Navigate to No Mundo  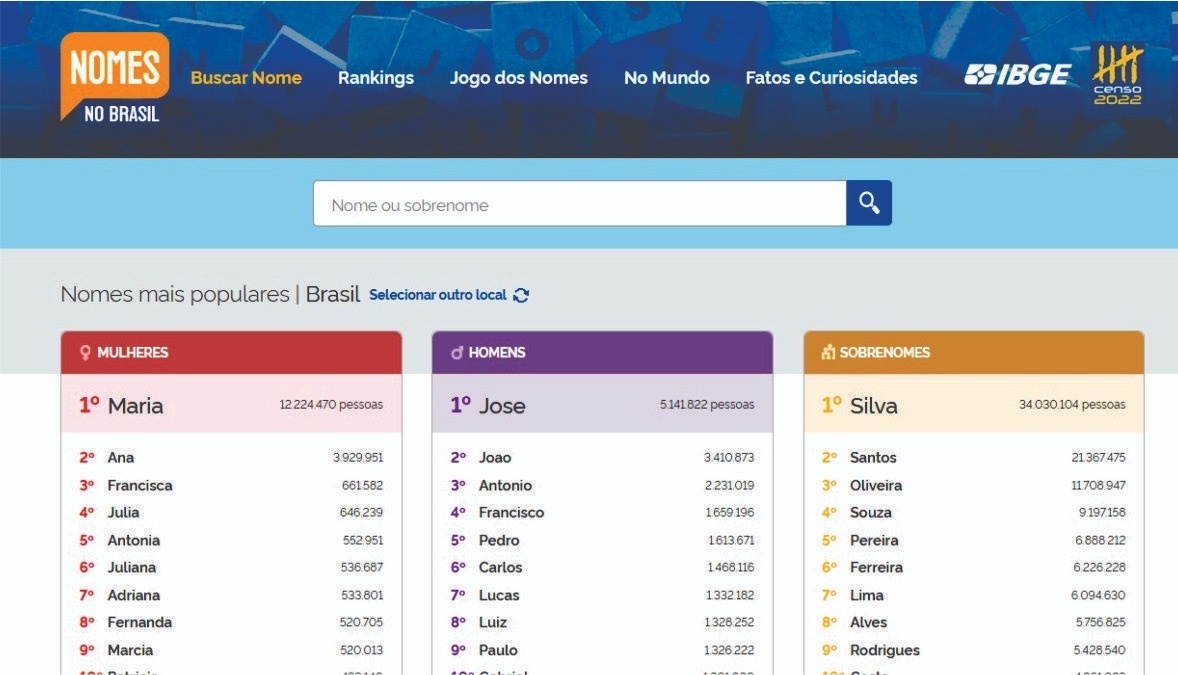tap(667, 78)
